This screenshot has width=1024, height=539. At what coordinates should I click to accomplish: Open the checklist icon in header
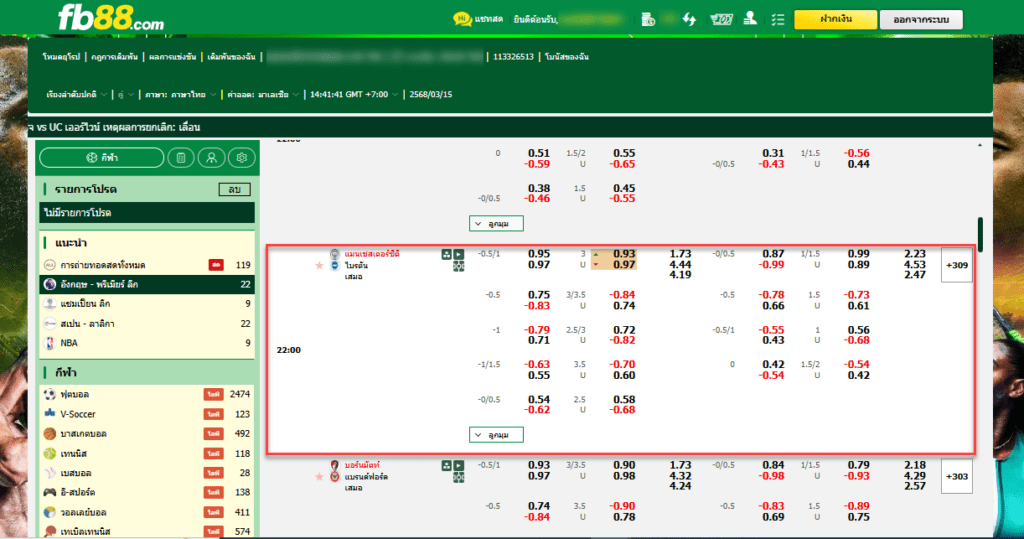pyautogui.click(x=777, y=20)
